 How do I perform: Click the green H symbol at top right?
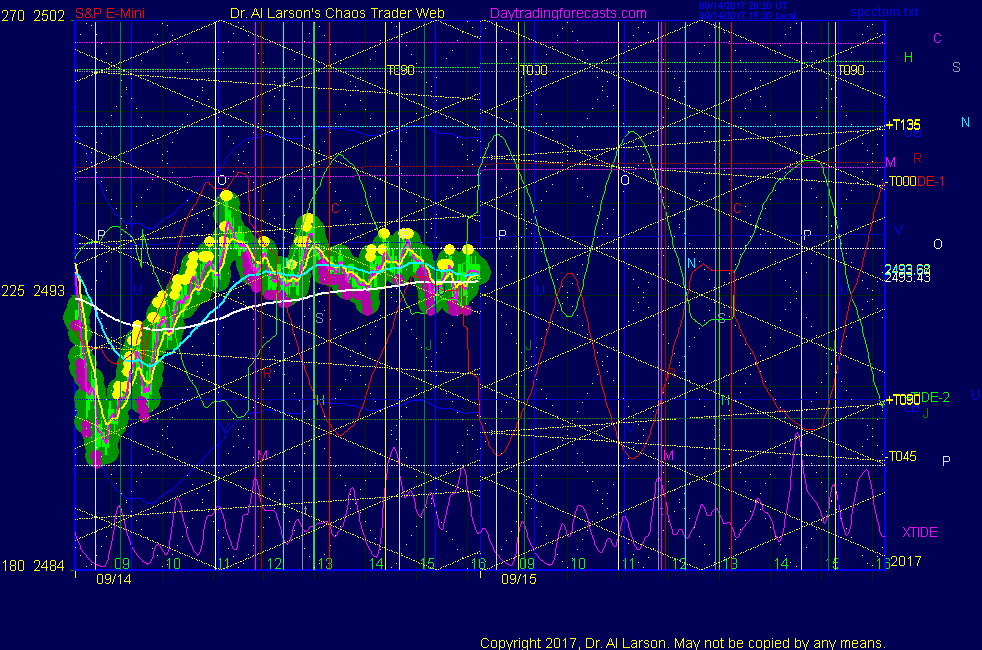pyautogui.click(x=908, y=58)
